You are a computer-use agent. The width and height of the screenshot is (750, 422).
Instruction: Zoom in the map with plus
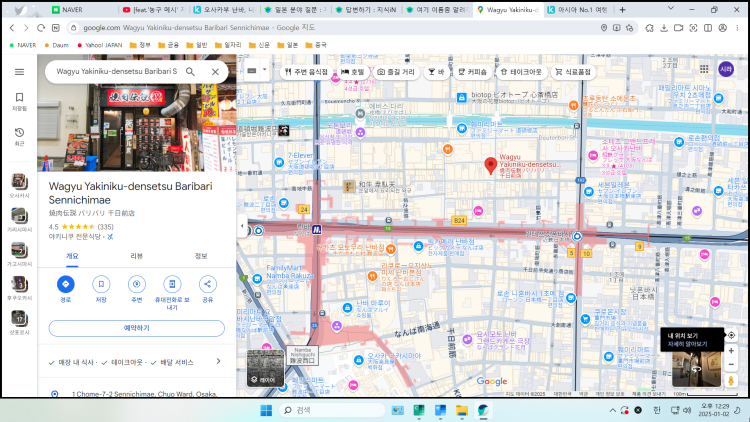click(731, 351)
